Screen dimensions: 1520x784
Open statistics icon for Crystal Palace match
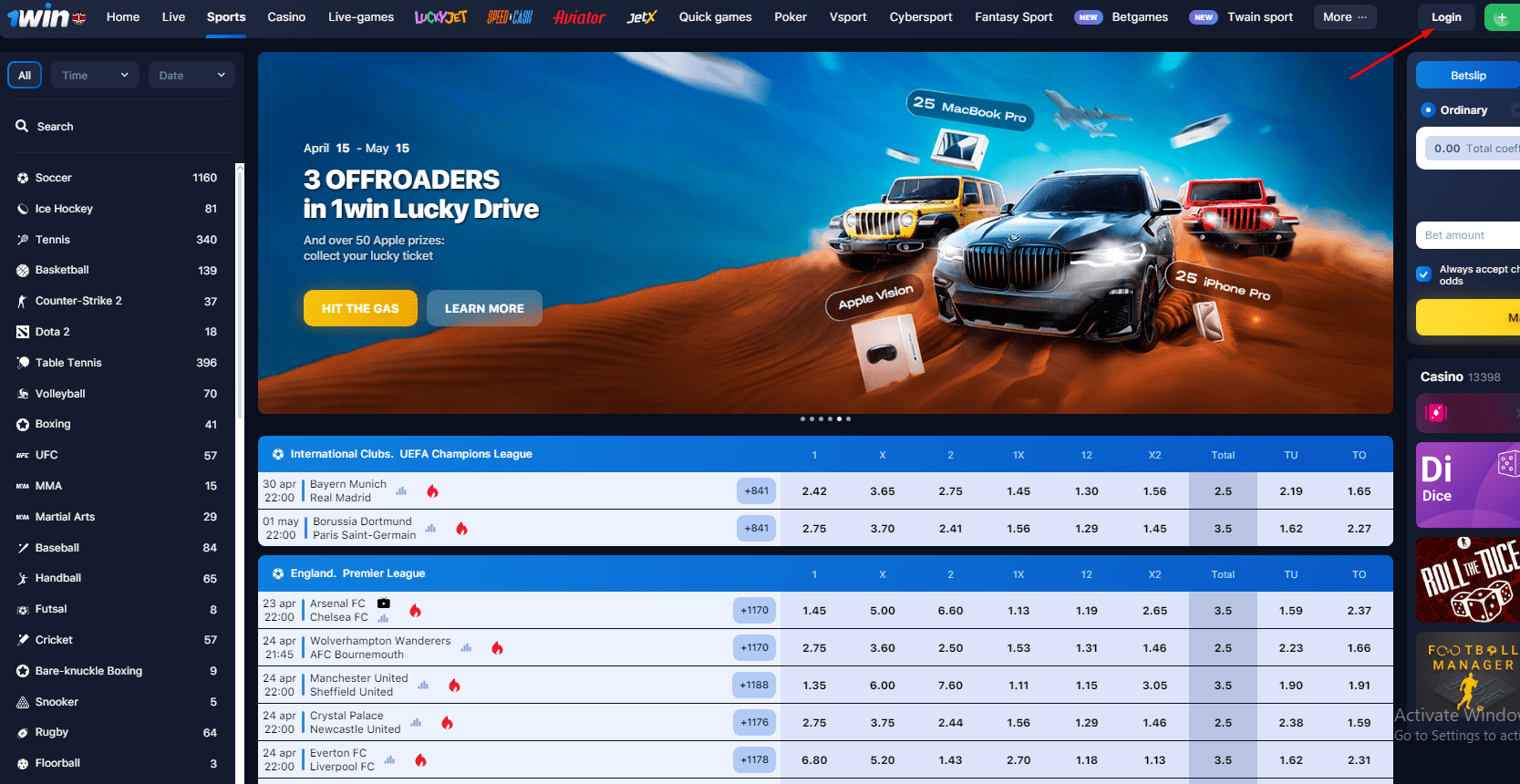point(416,722)
